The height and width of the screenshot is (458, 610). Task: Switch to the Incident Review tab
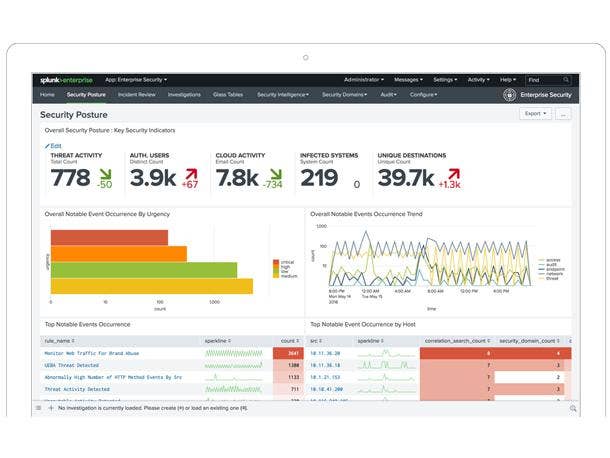[137, 95]
